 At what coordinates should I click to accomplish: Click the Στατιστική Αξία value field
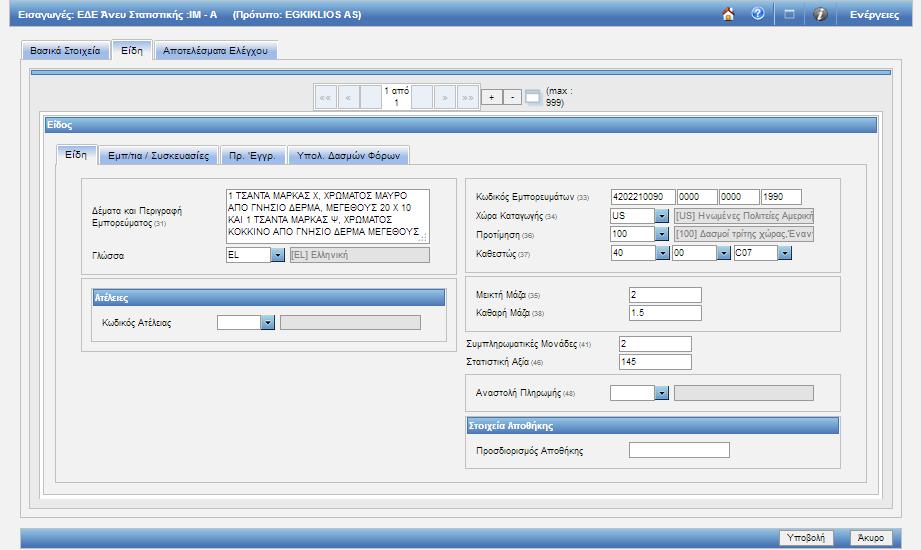(x=655, y=362)
